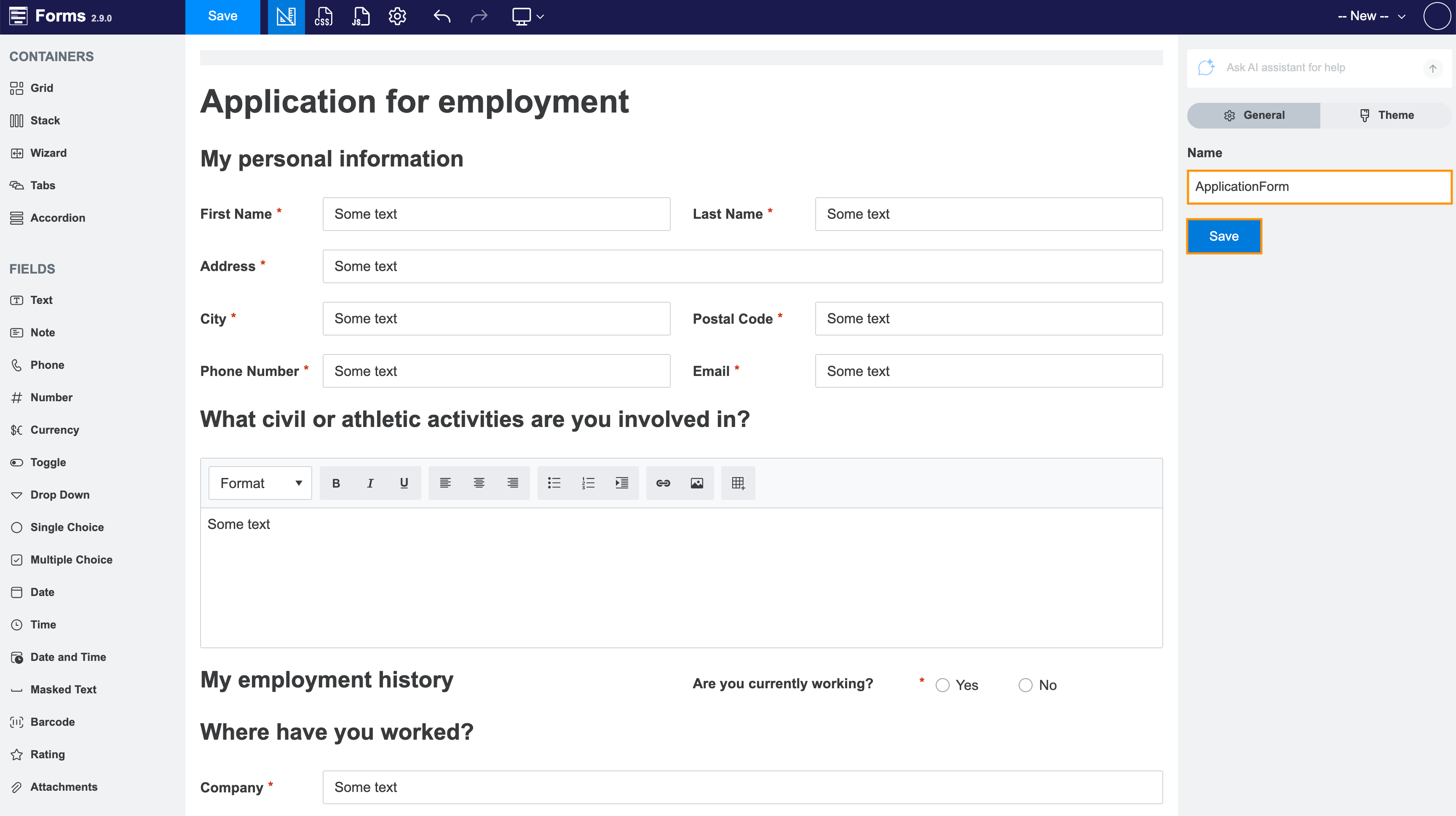Select the Wizard container

(38, 153)
